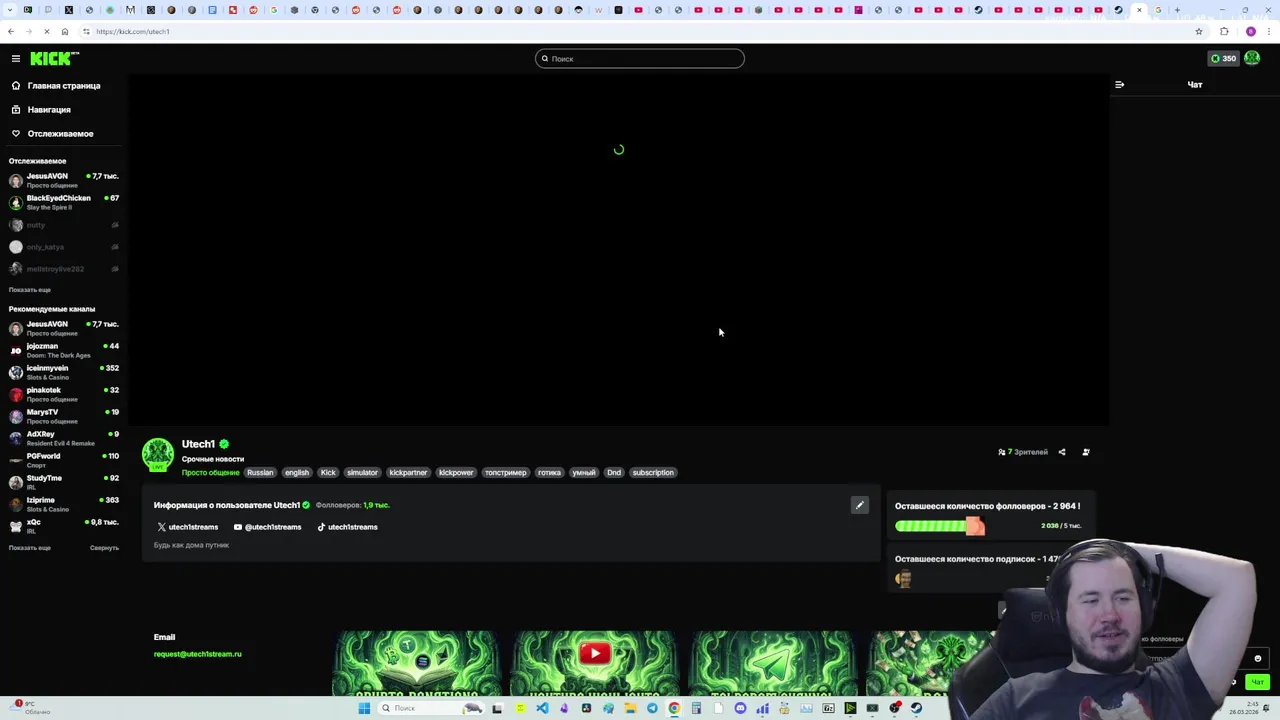This screenshot has height=720, width=1280.
Task: Open followed channel JesusAVGN under Отслеживаемое
Action: click(64, 180)
